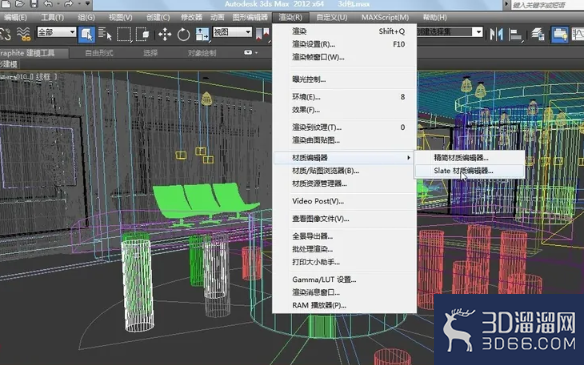Activate the Select and Rotate tool
584x365 pixels.
click(184, 34)
